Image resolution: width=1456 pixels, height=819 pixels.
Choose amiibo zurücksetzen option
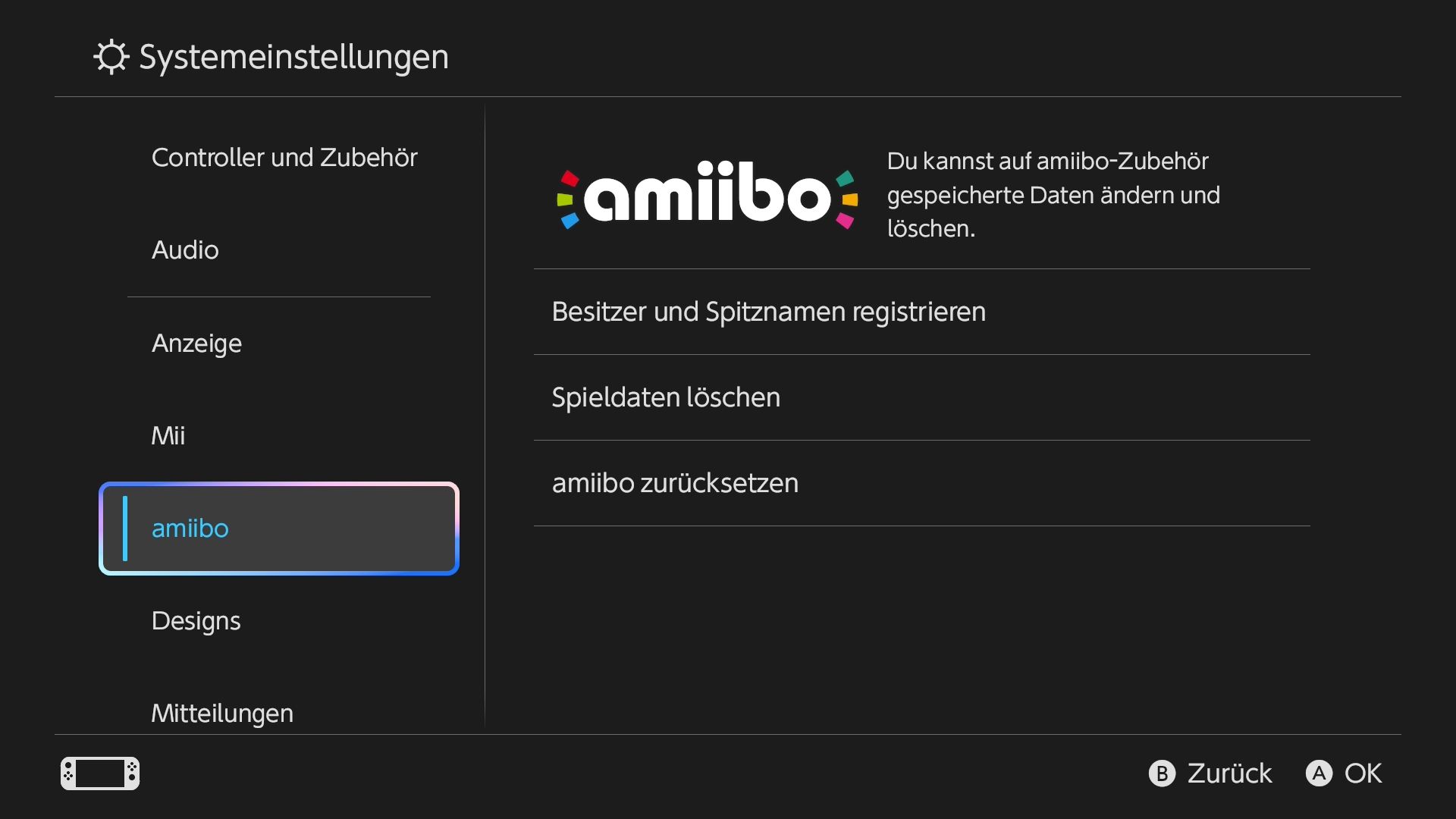coord(921,483)
